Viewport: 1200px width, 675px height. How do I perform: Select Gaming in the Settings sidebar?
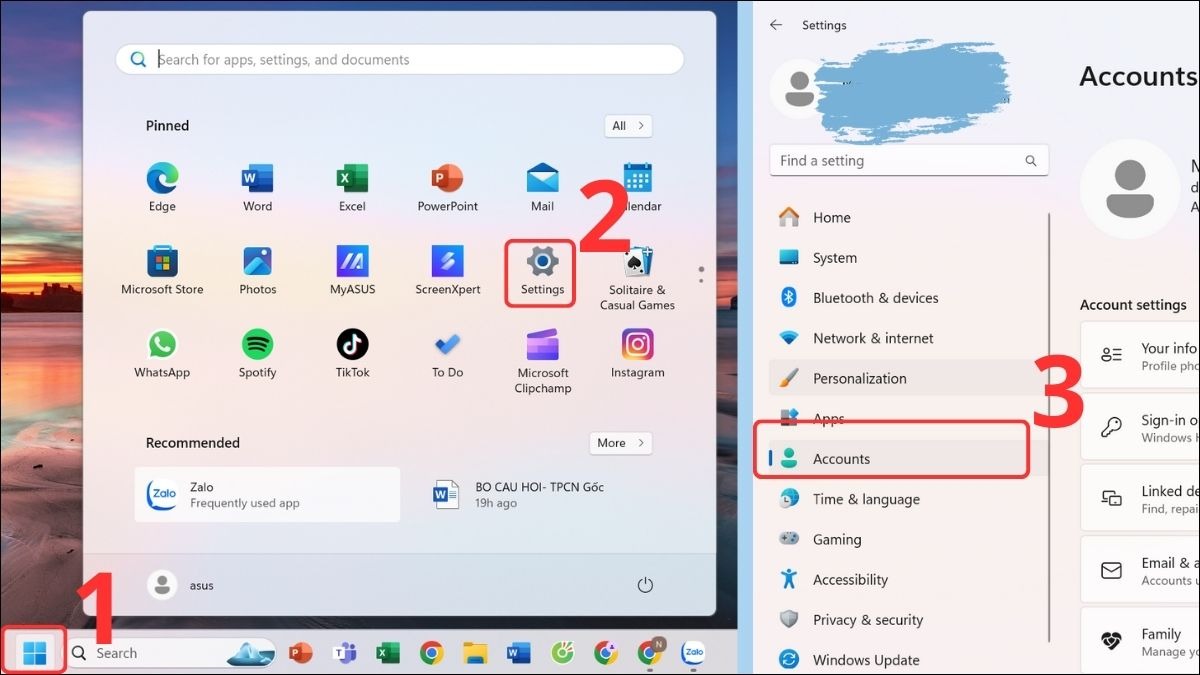click(909, 539)
